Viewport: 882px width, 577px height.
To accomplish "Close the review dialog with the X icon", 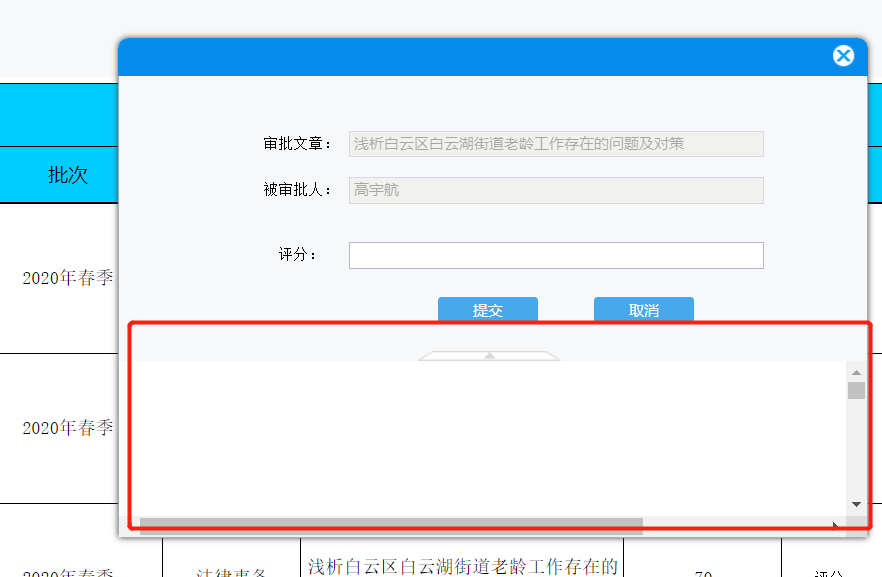I will pyautogui.click(x=843, y=56).
